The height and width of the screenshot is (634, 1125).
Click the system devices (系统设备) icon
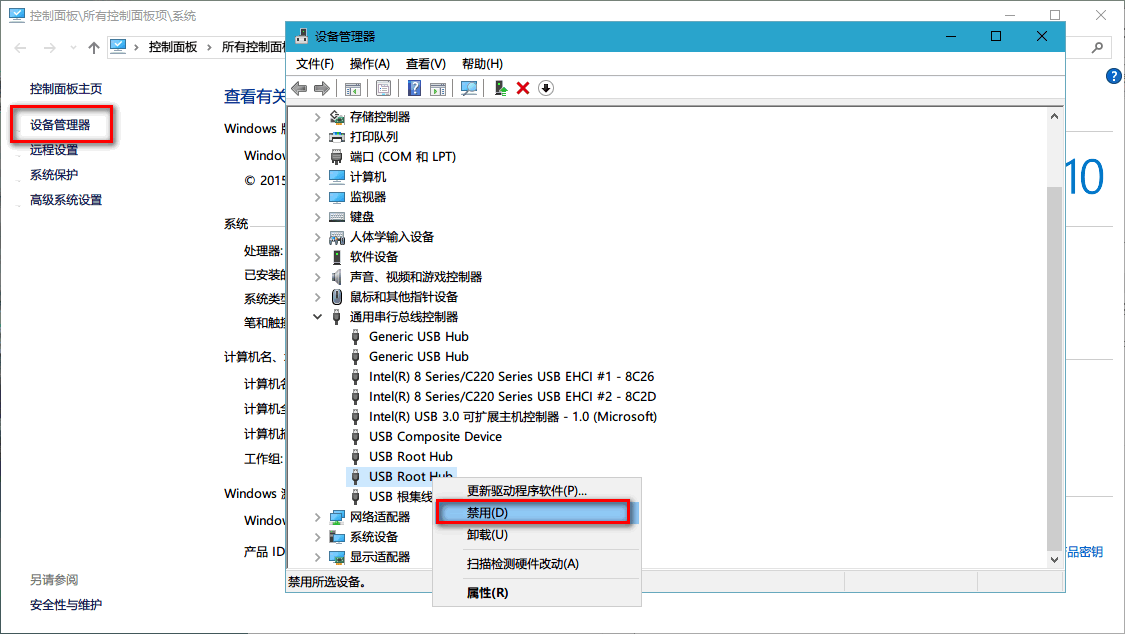point(336,537)
